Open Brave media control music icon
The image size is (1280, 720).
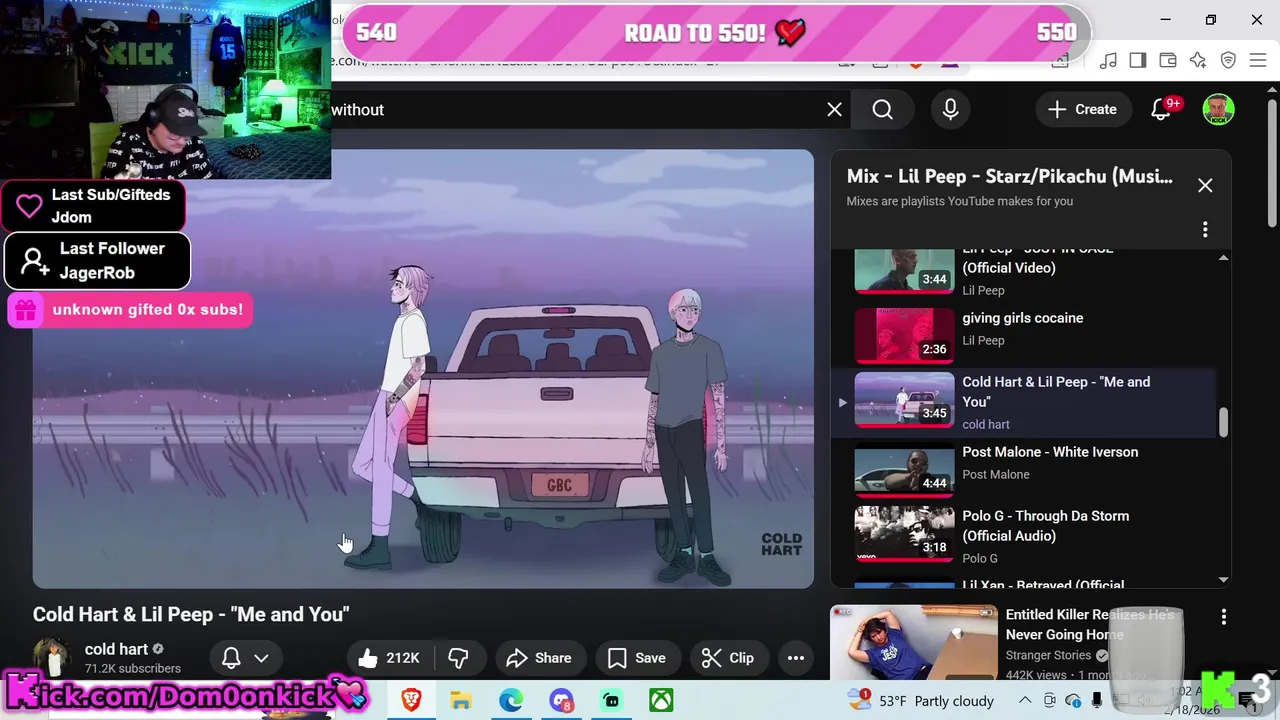tap(1108, 61)
